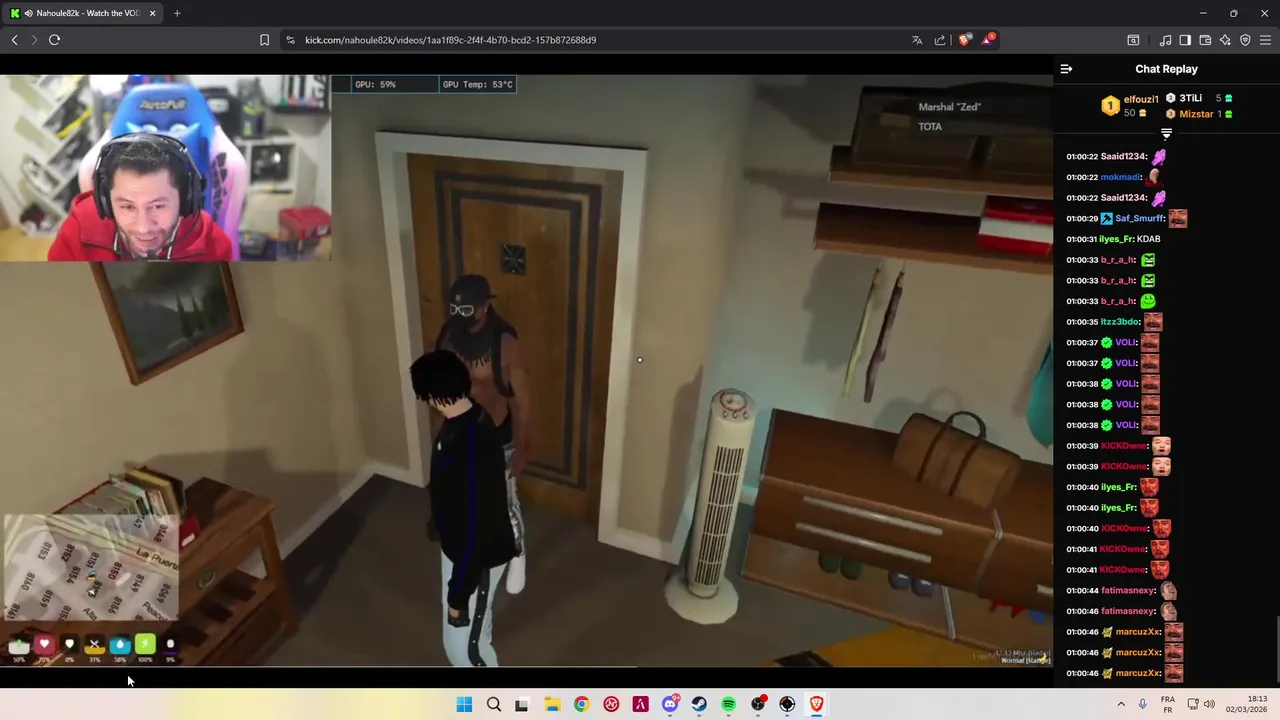Screen dimensions: 1280x720
Task: Reload the page with the refresh icon
Action: (x=55, y=40)
